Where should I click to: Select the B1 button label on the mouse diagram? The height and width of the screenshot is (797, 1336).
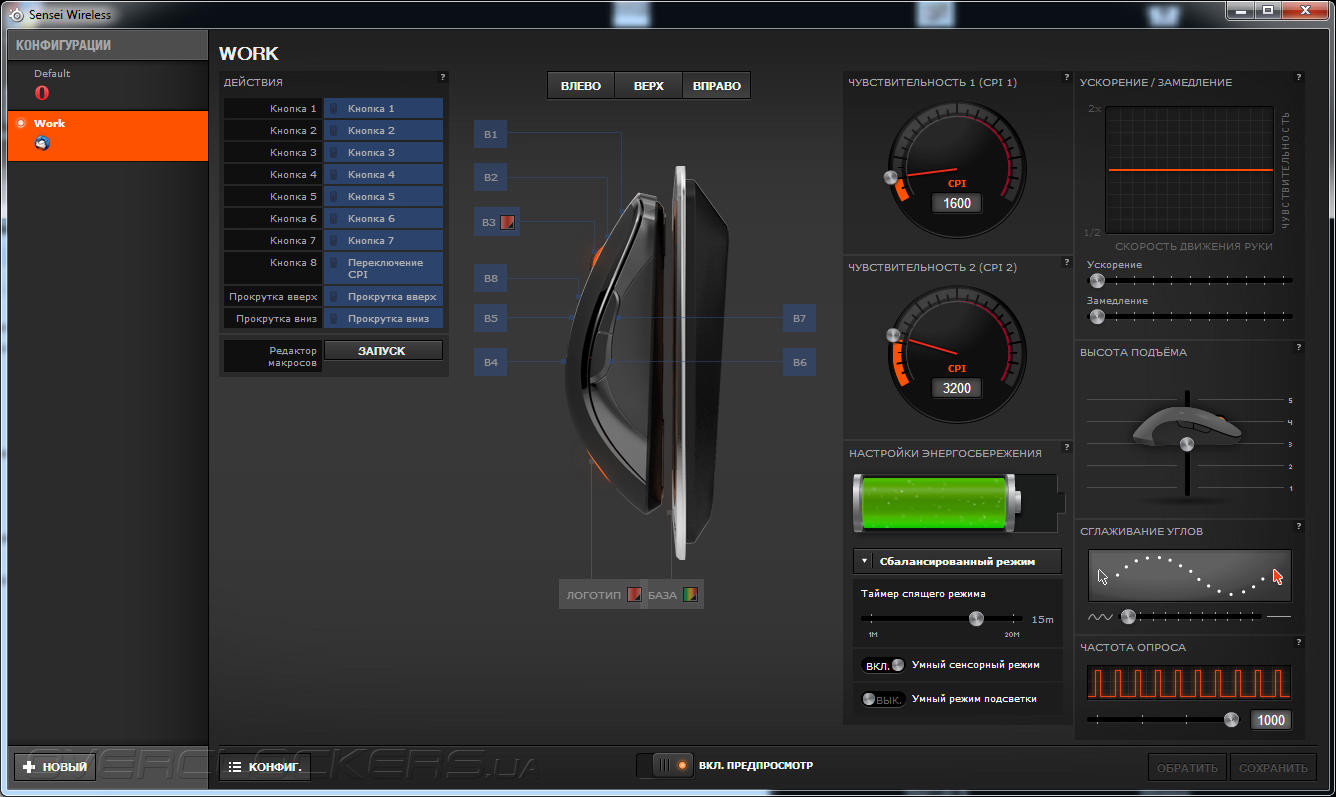pyautogui.click(x=490, y=134)
